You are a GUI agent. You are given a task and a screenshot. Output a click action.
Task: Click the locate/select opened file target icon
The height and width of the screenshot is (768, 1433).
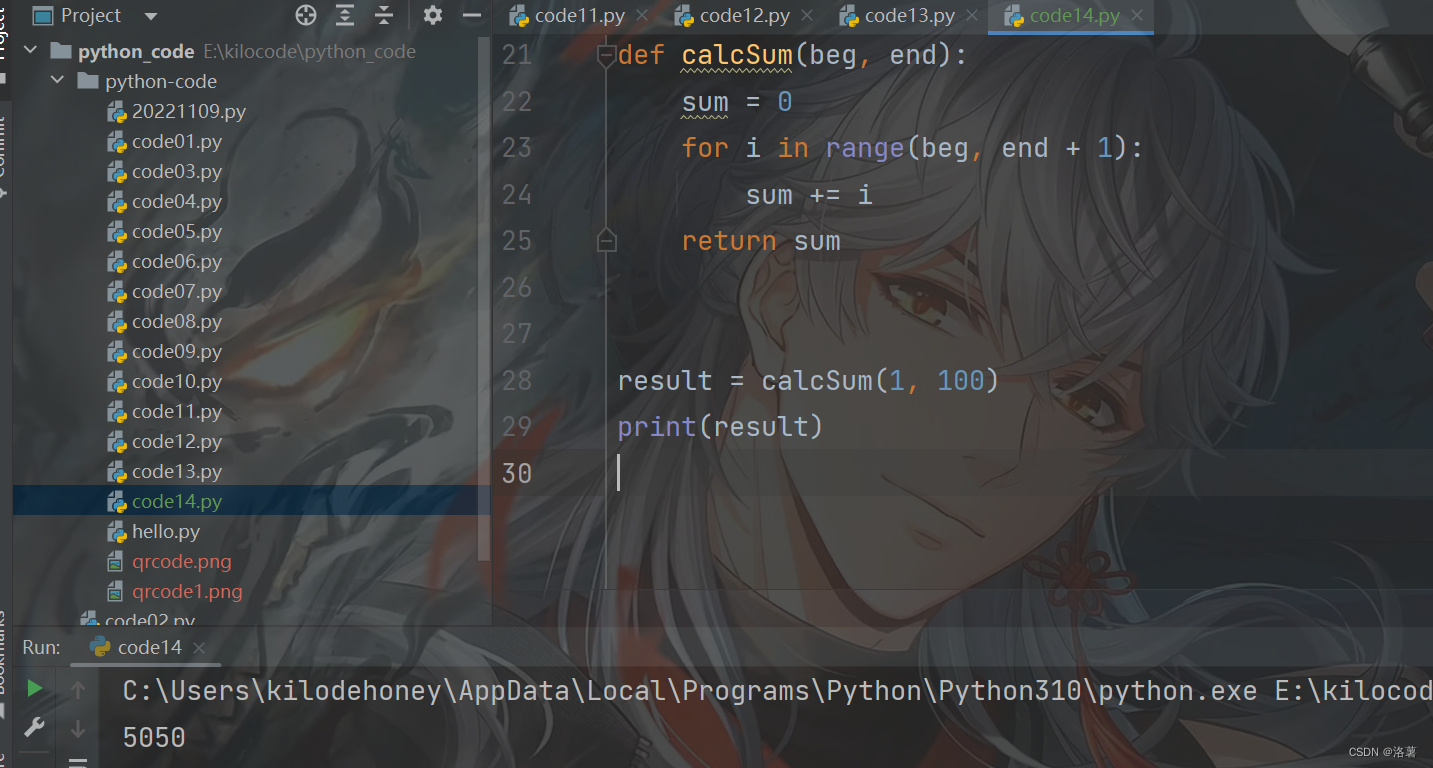coord(306,15)
